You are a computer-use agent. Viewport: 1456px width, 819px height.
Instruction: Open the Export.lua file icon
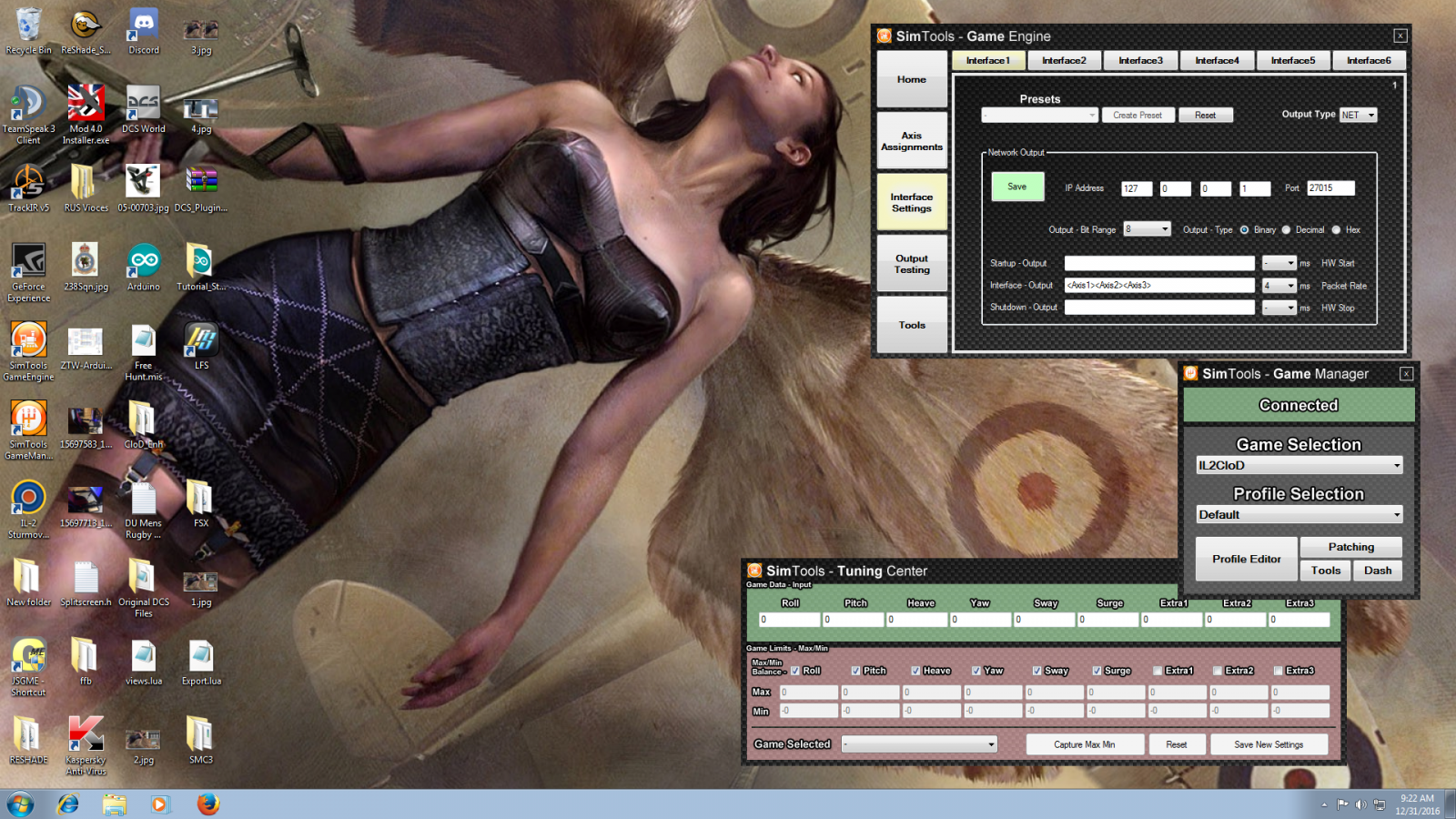[x=201, y=662]
